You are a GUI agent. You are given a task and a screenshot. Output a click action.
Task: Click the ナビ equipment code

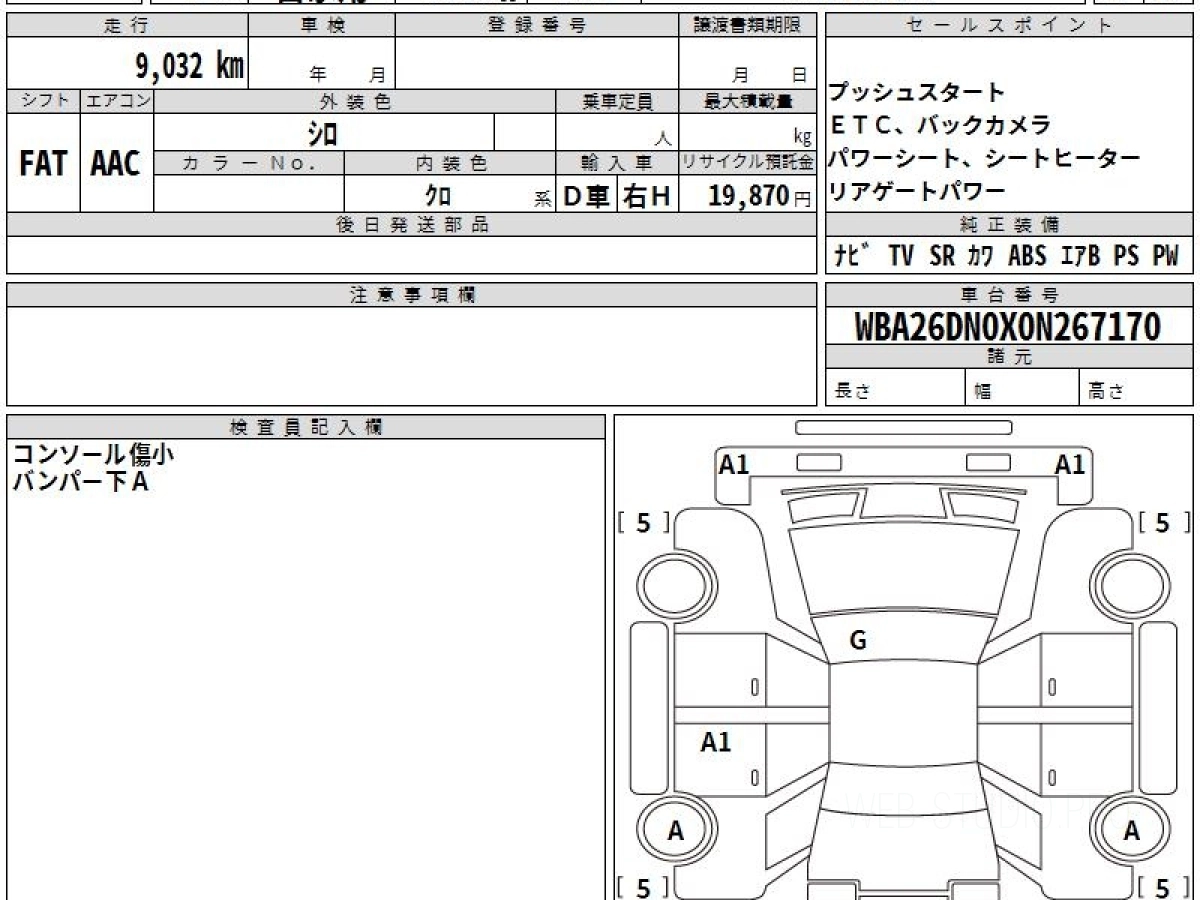tap(852, 256)
